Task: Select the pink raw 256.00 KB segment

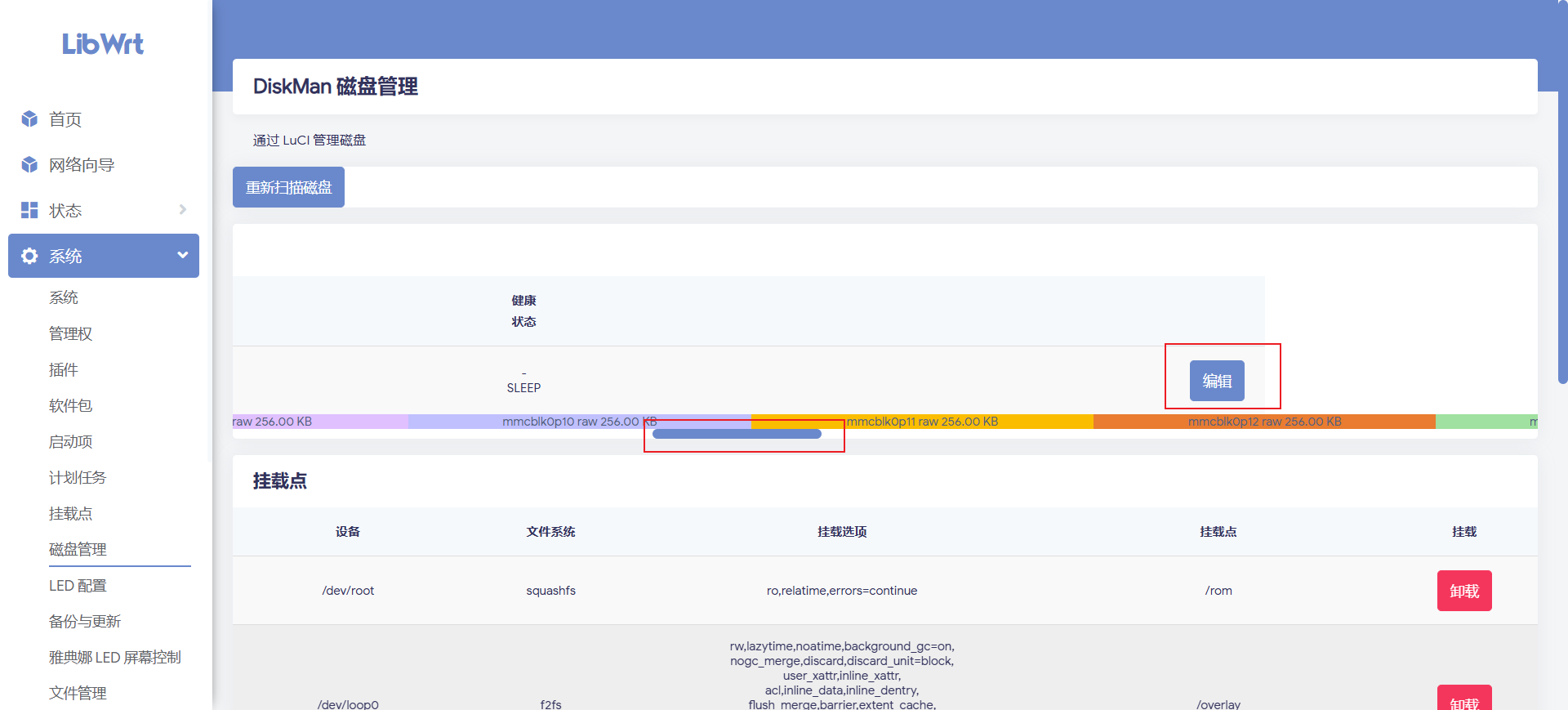Action: [x=320, y=422]
